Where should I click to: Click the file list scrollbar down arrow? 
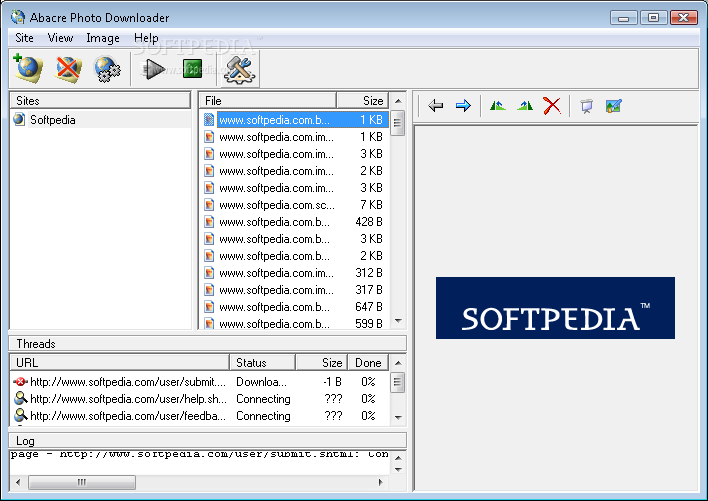point(398,321)
